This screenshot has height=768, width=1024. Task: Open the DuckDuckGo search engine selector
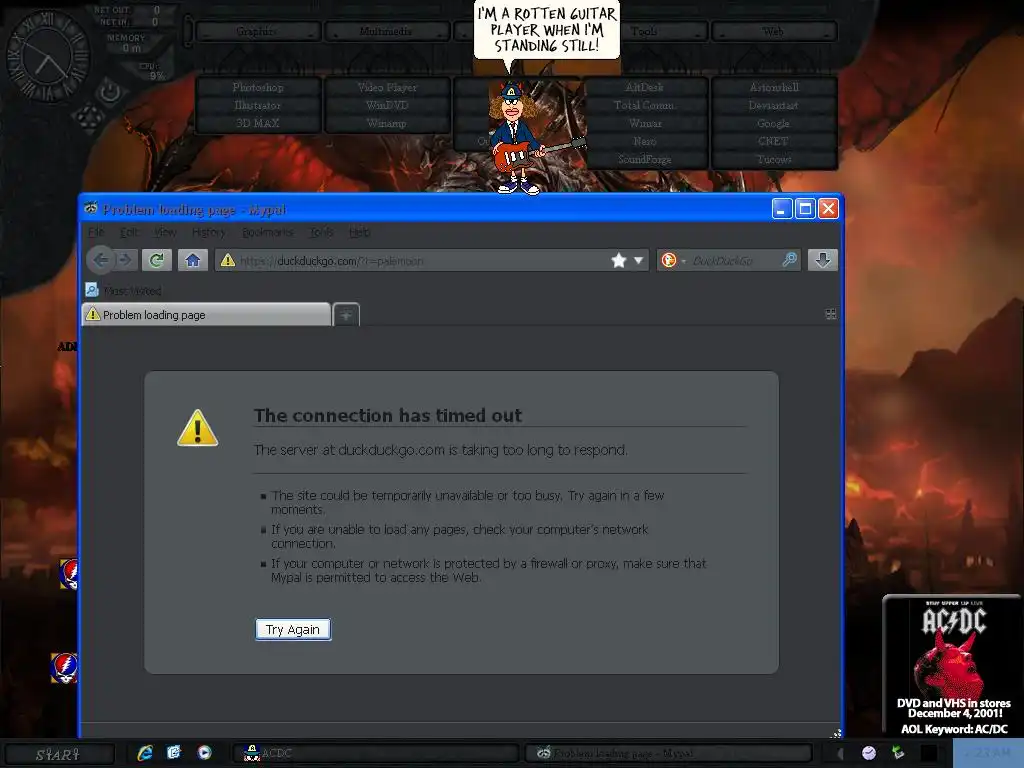click(673, 260)
